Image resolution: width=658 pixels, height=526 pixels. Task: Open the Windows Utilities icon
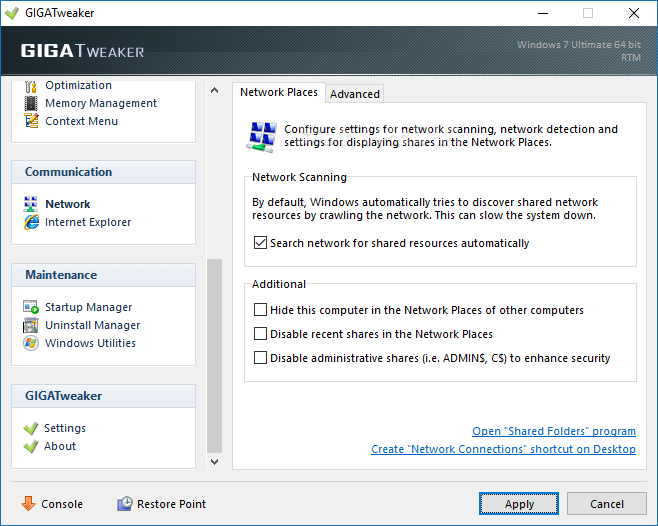30,343
